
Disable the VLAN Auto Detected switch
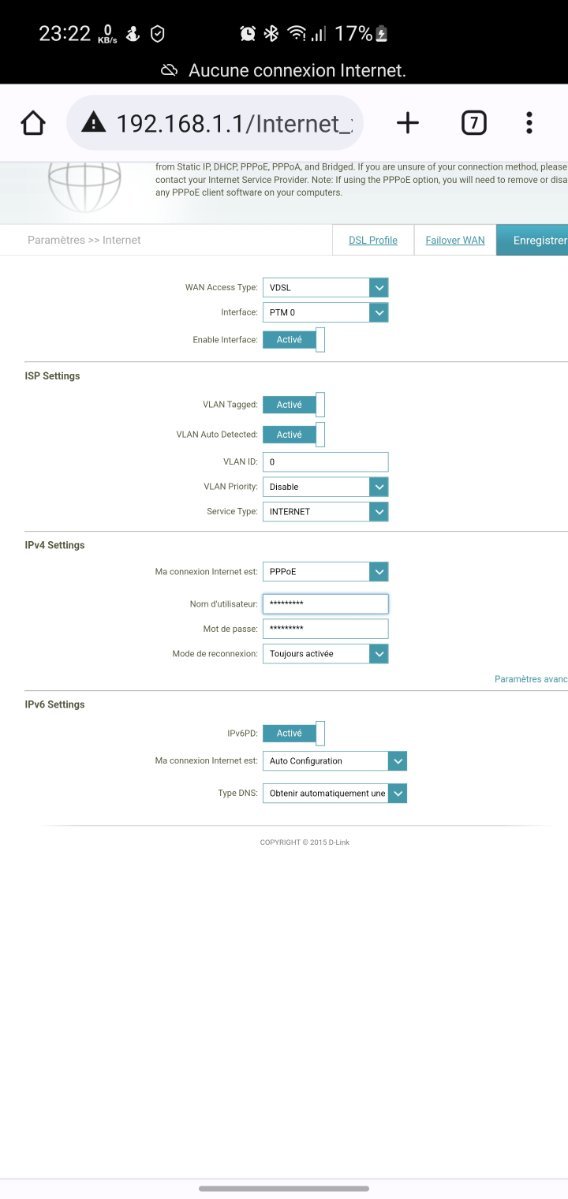(294, 434)
